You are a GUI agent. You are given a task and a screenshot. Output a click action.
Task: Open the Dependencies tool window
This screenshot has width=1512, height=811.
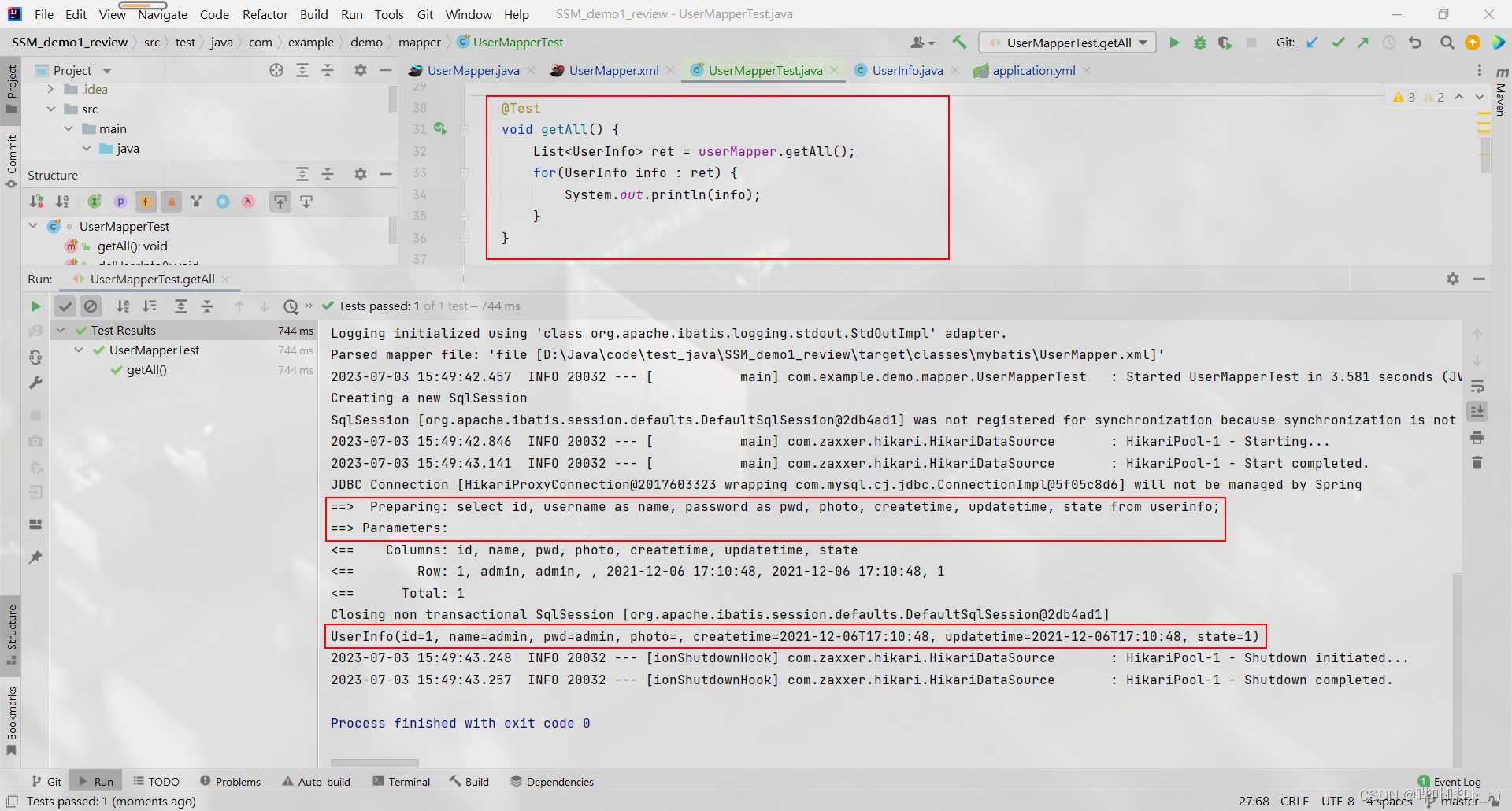(552, 782)
